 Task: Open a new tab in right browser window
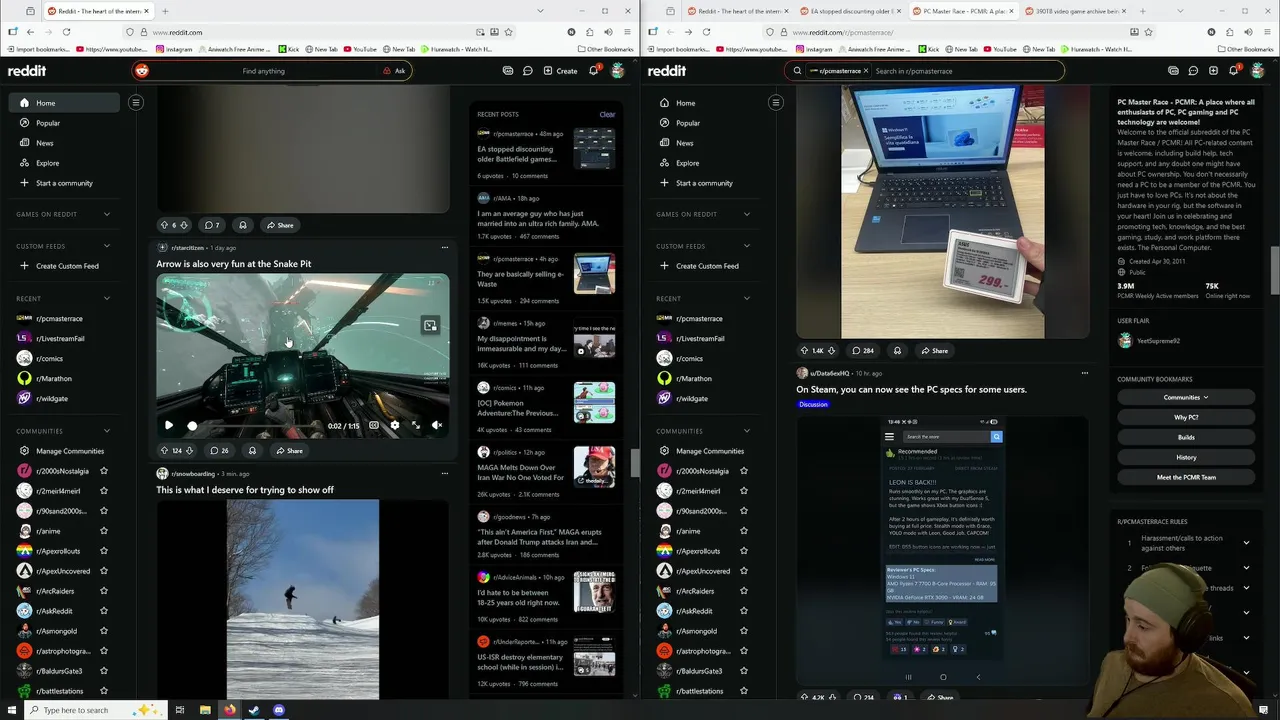[x=1142, y=11]
